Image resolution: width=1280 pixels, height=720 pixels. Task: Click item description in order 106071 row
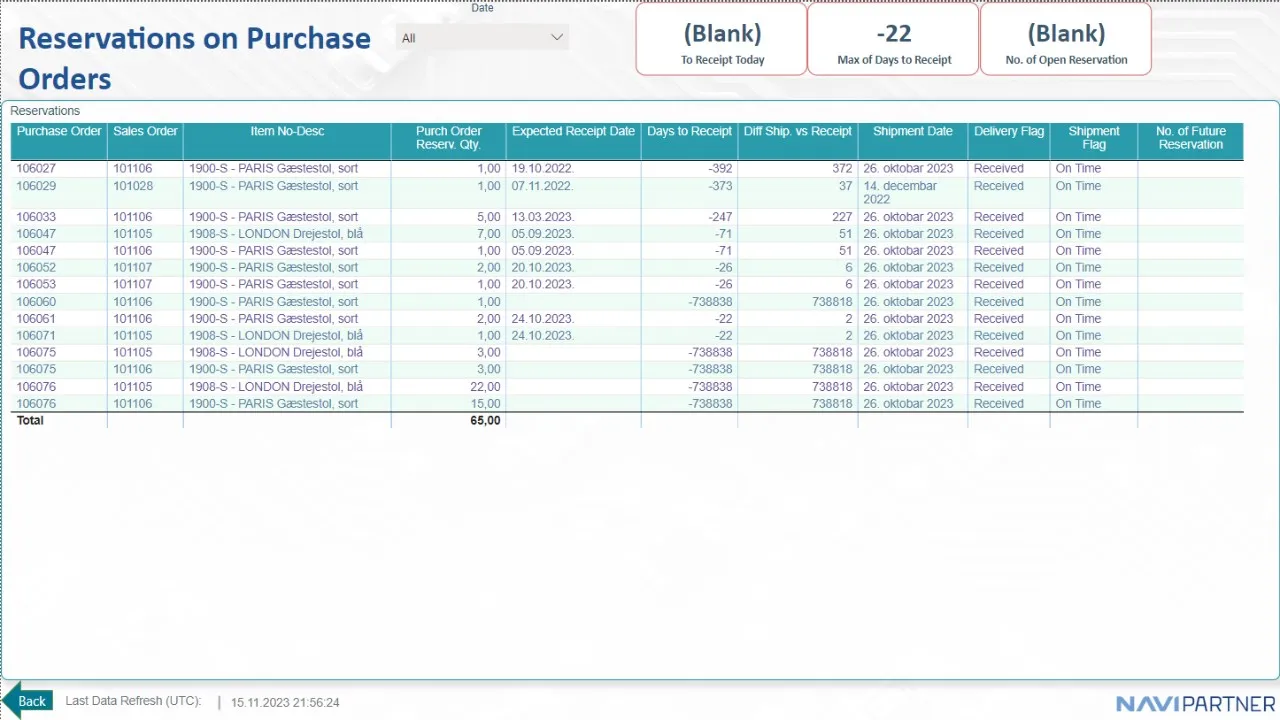click(x=276, y=336)
